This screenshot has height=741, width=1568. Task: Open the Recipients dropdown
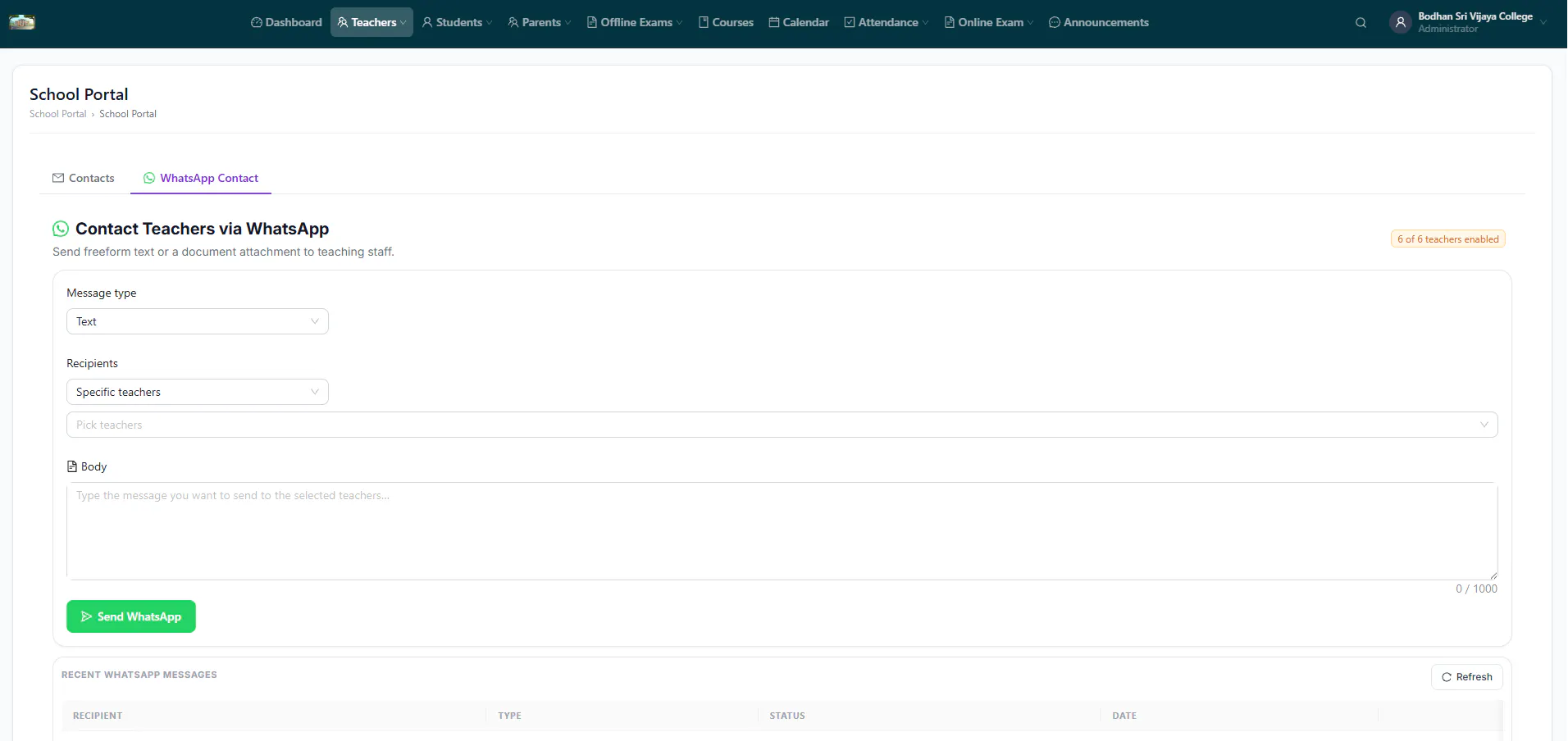pos(198,392)
